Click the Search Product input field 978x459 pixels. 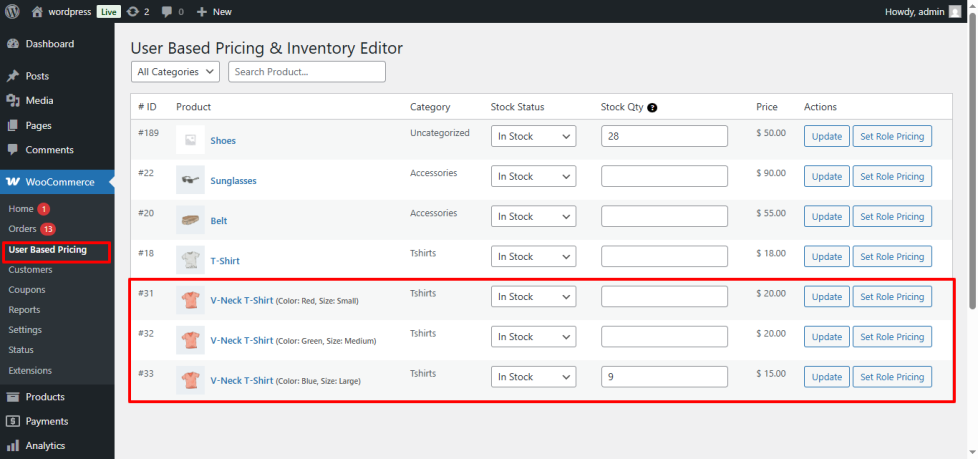306,72
